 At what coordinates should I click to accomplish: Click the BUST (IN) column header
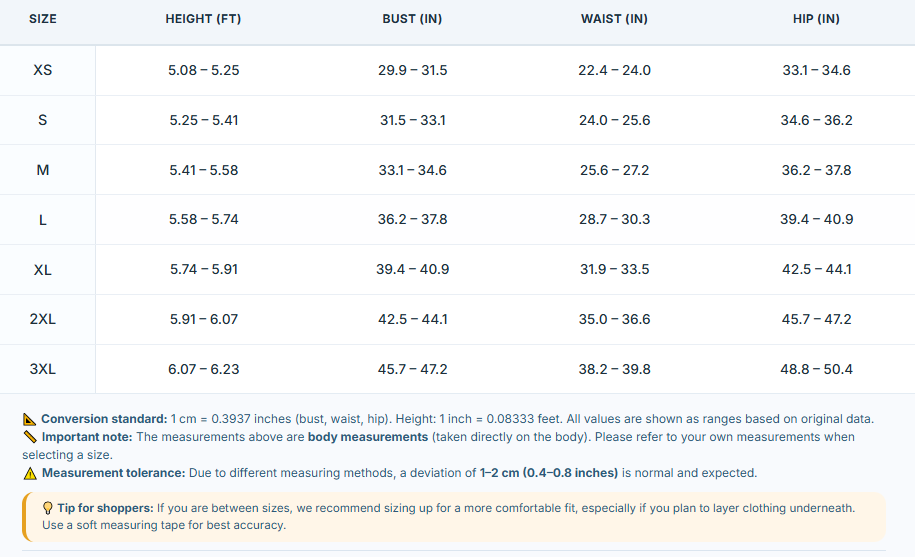point(412,19)
